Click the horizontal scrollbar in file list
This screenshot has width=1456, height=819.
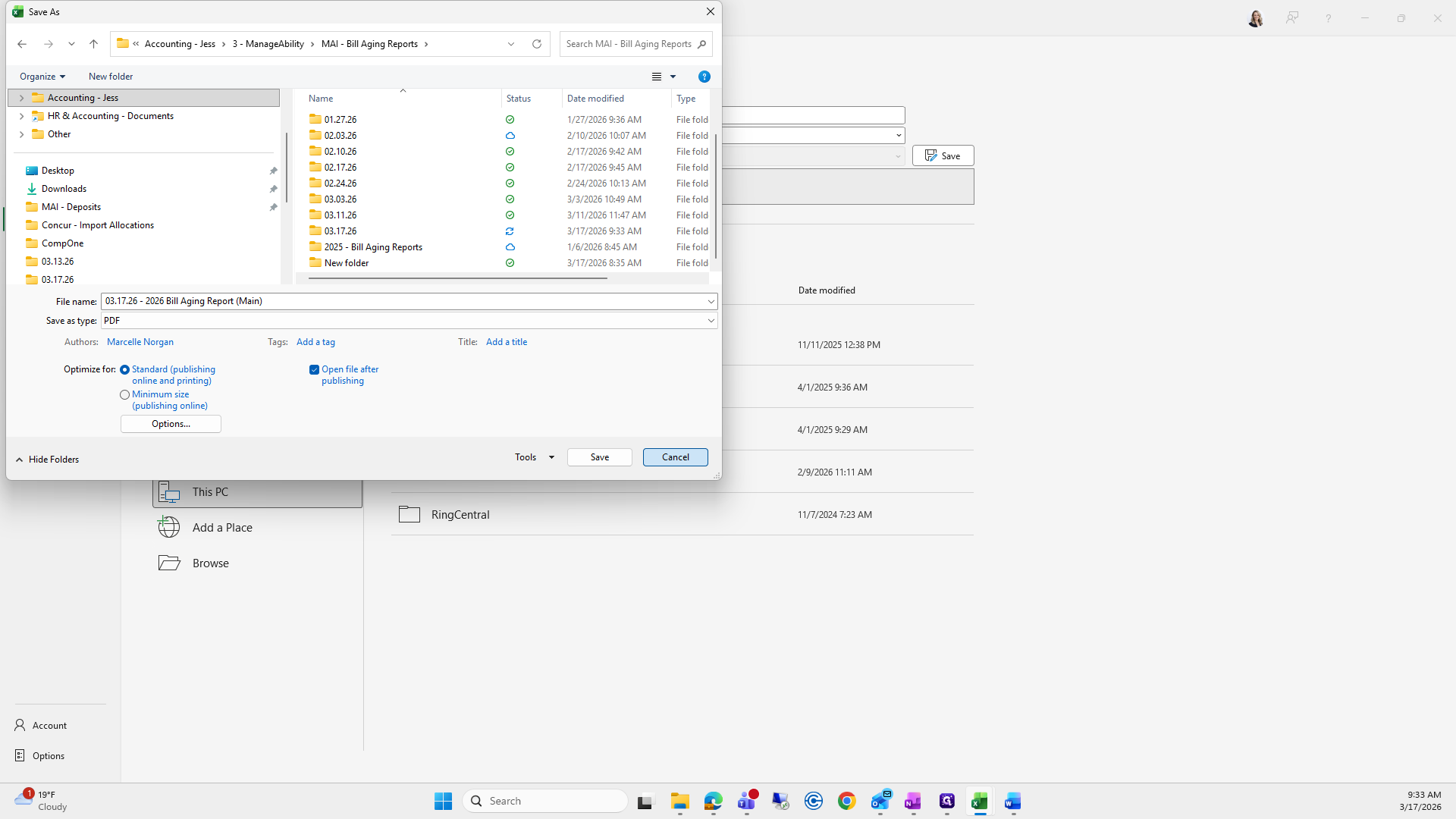pyautogui.click(x=457, y=278)
